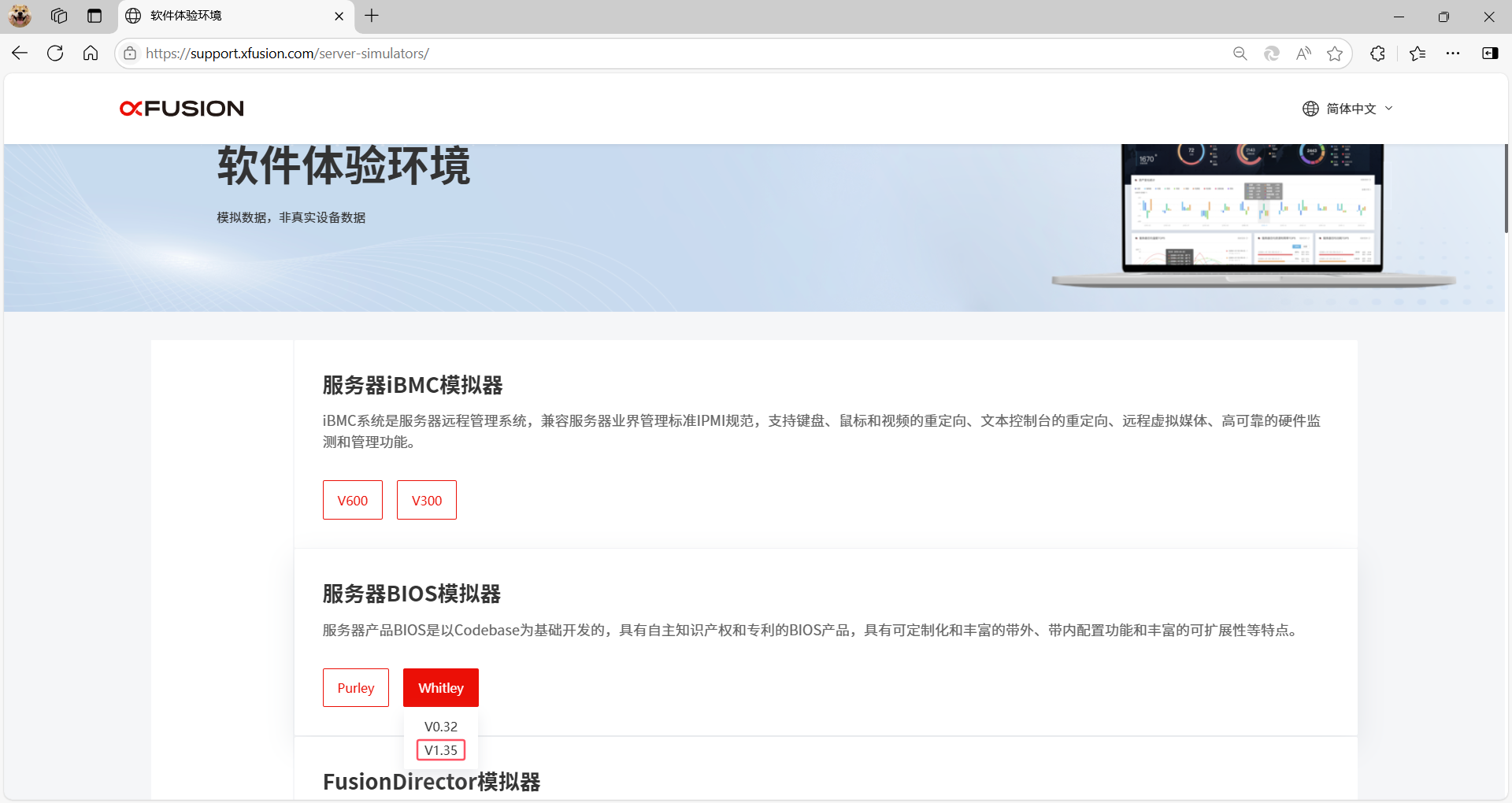Open browser extensions puzzle icon

click(x=1377, y=53)
